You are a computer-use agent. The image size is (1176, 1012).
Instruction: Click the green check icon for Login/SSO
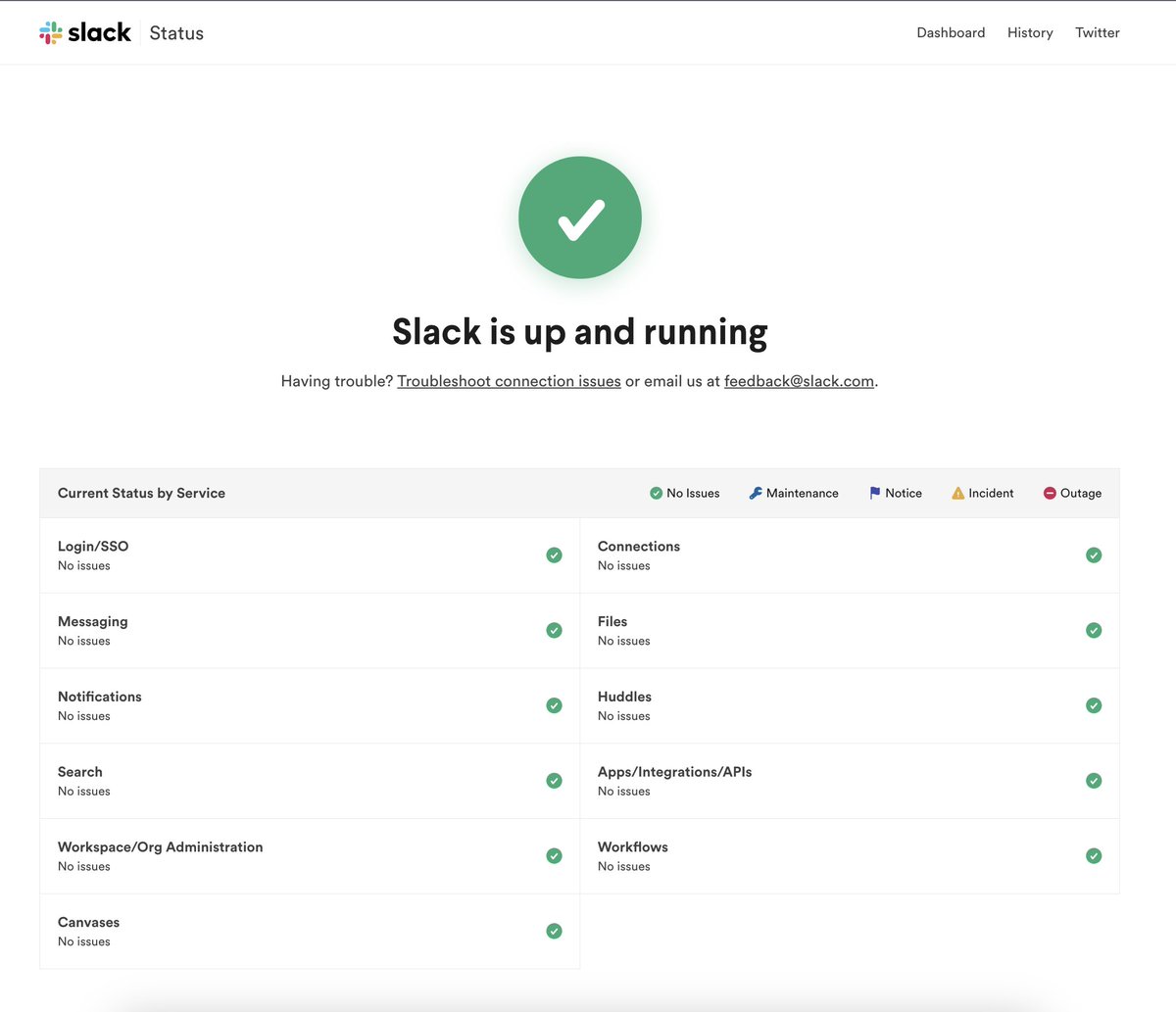tap(554, 555)
